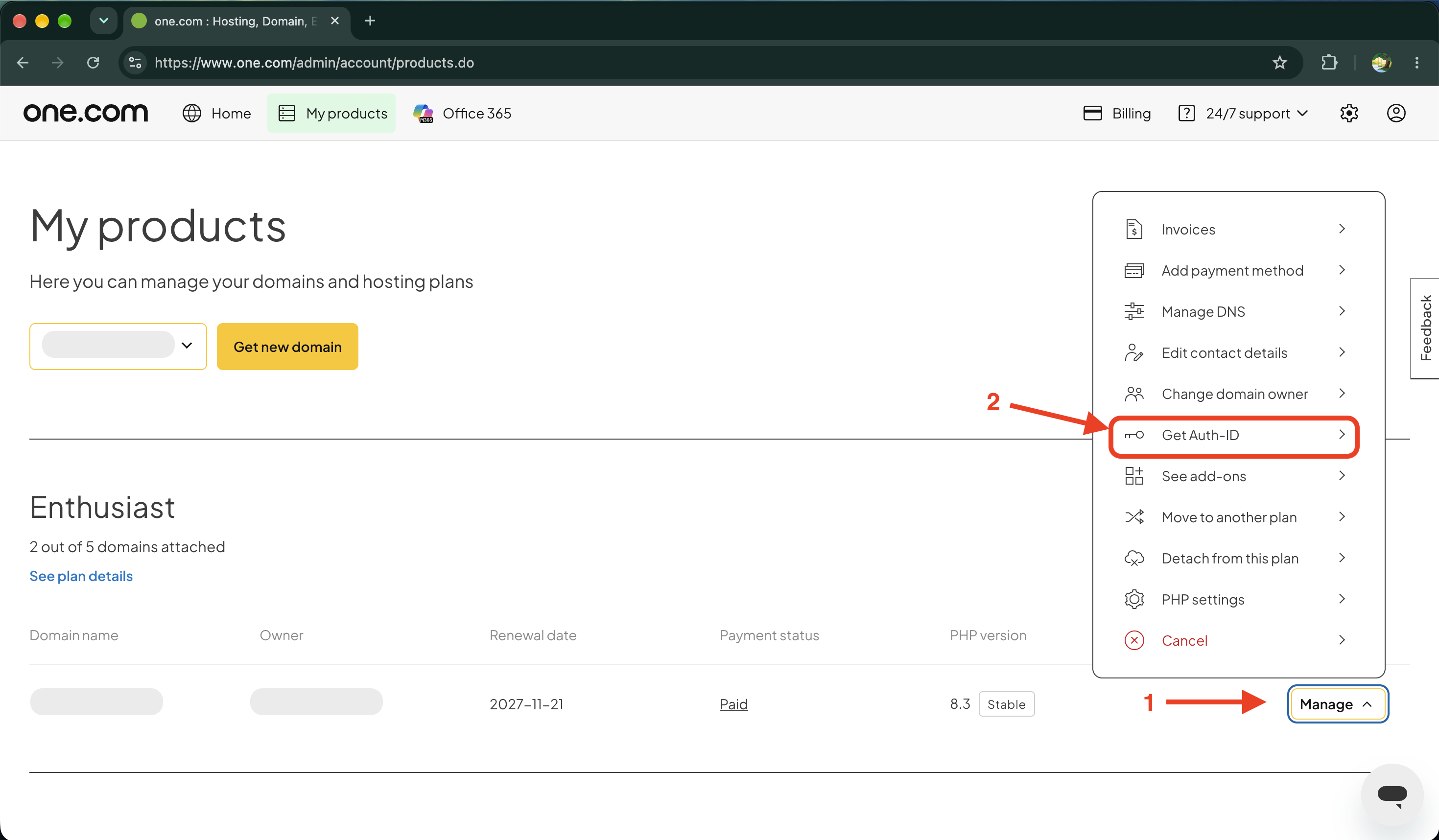Click the Renewal date column header
The width and height of the screenshot is (1439, 840).
pos(533,635)
